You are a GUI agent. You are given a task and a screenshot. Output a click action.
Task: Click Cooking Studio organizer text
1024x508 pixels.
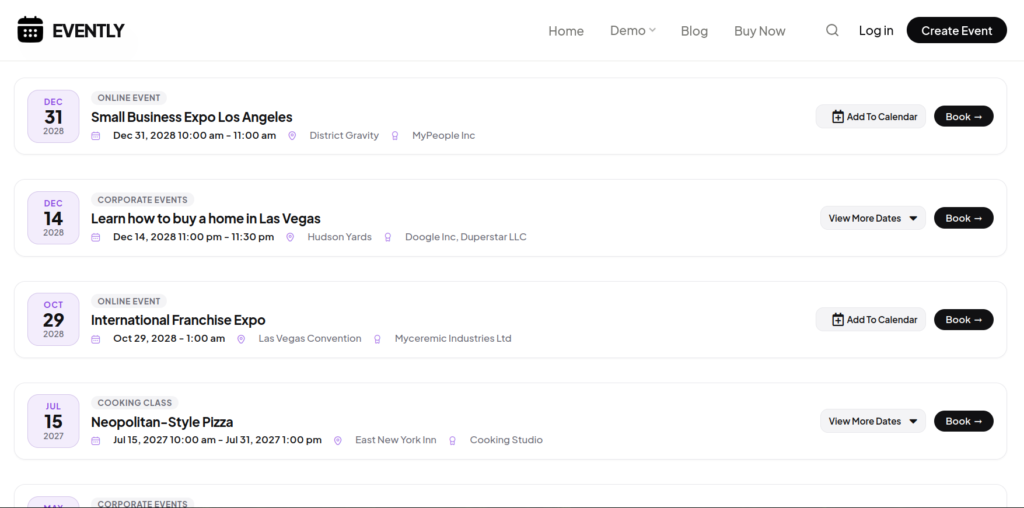click(506, 439)
